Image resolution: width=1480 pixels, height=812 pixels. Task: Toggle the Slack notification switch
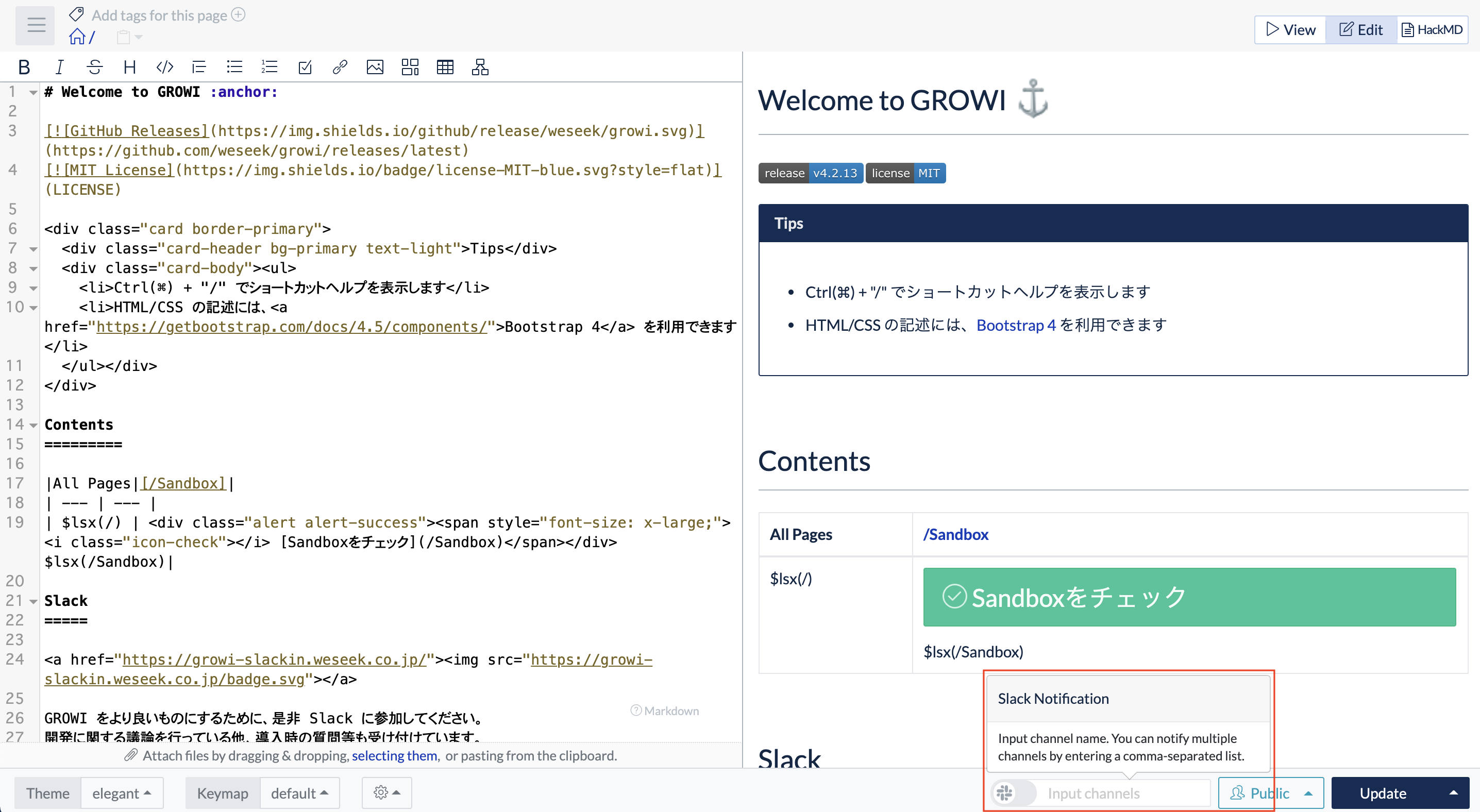(x=1014, y=793)
